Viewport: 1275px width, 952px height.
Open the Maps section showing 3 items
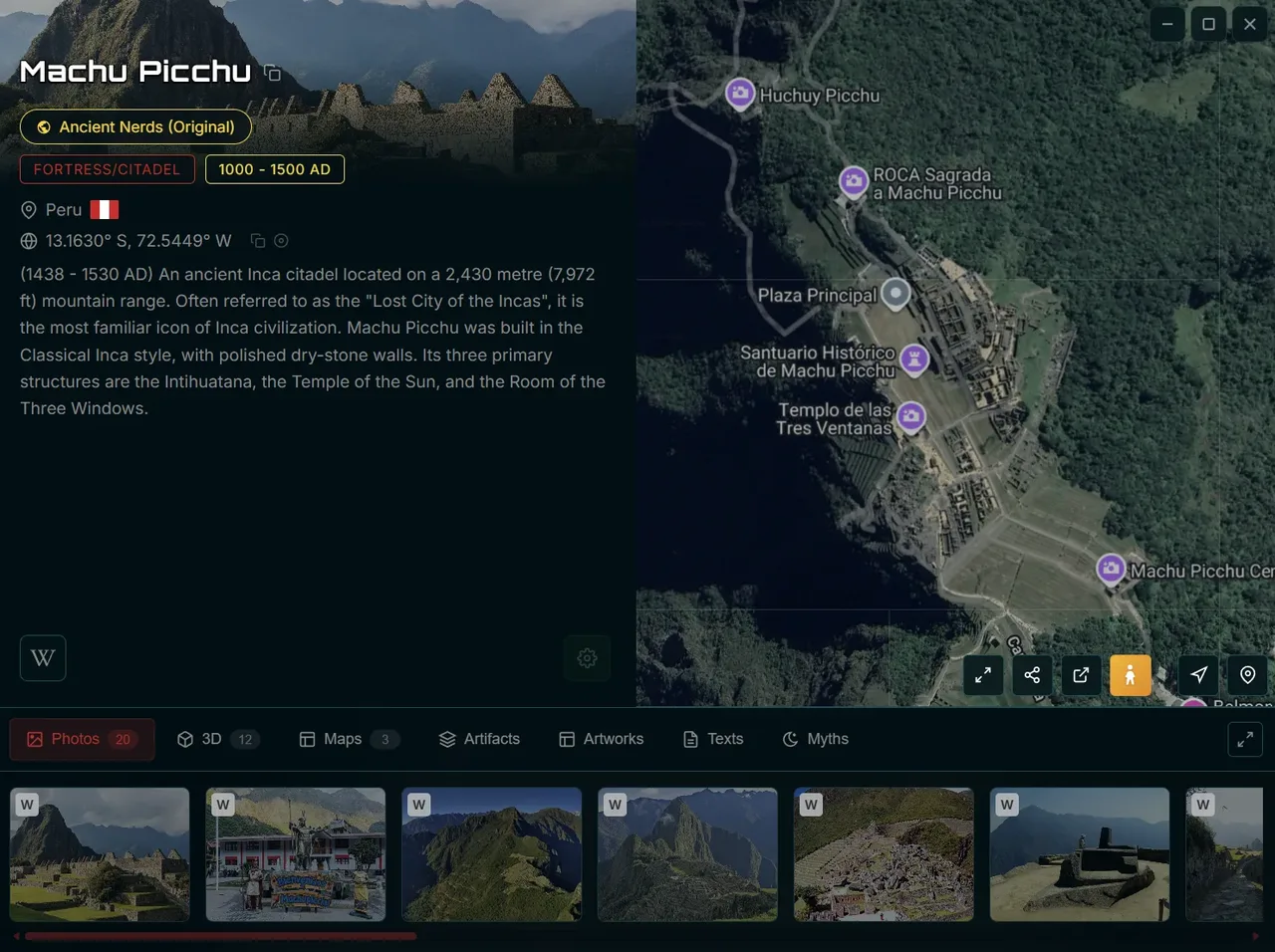(x=348, y=739)
